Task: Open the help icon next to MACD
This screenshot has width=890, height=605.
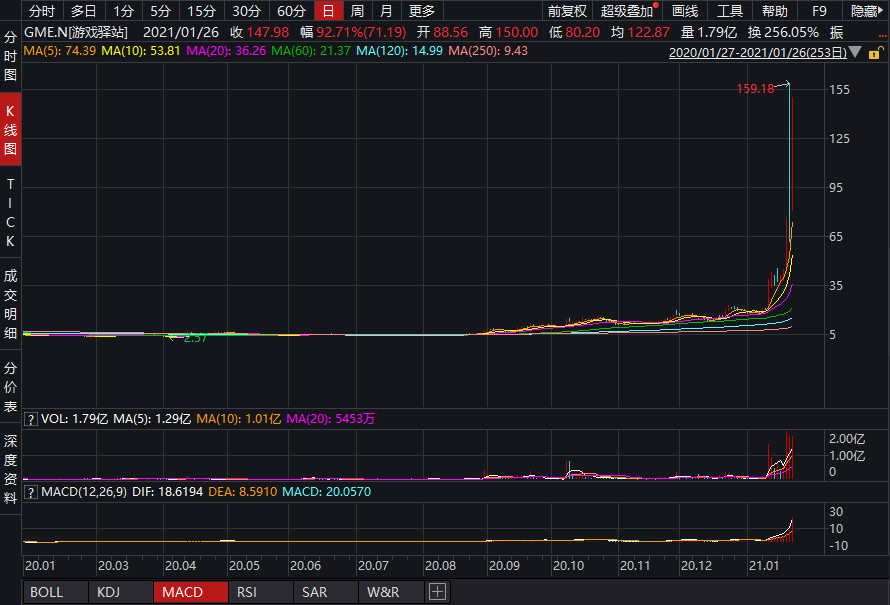Action: [x=31, y=493]
